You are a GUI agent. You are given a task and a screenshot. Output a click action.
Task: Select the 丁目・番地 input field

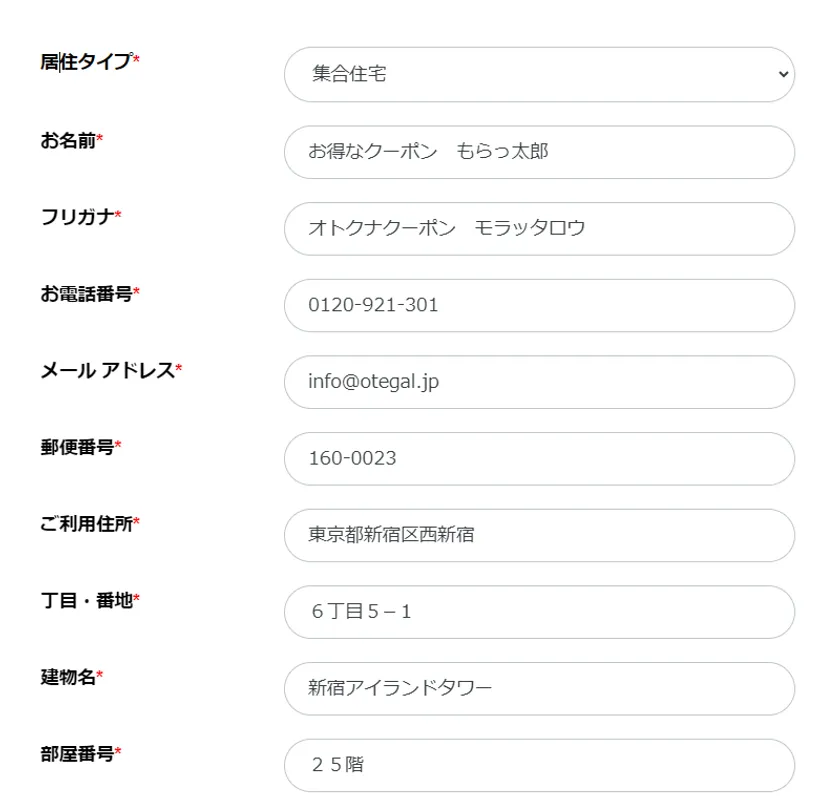pyautogui.click(x=539, y=612)
